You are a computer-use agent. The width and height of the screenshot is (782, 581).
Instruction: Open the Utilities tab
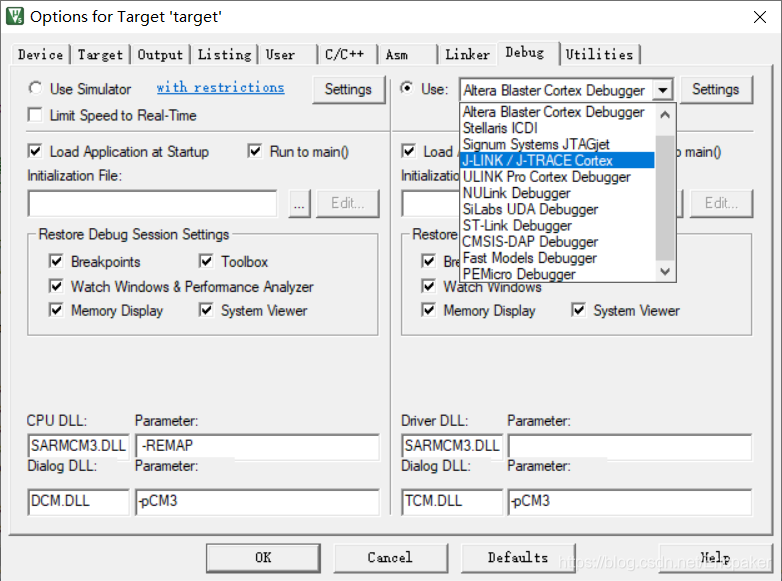[x=599, y=54]
